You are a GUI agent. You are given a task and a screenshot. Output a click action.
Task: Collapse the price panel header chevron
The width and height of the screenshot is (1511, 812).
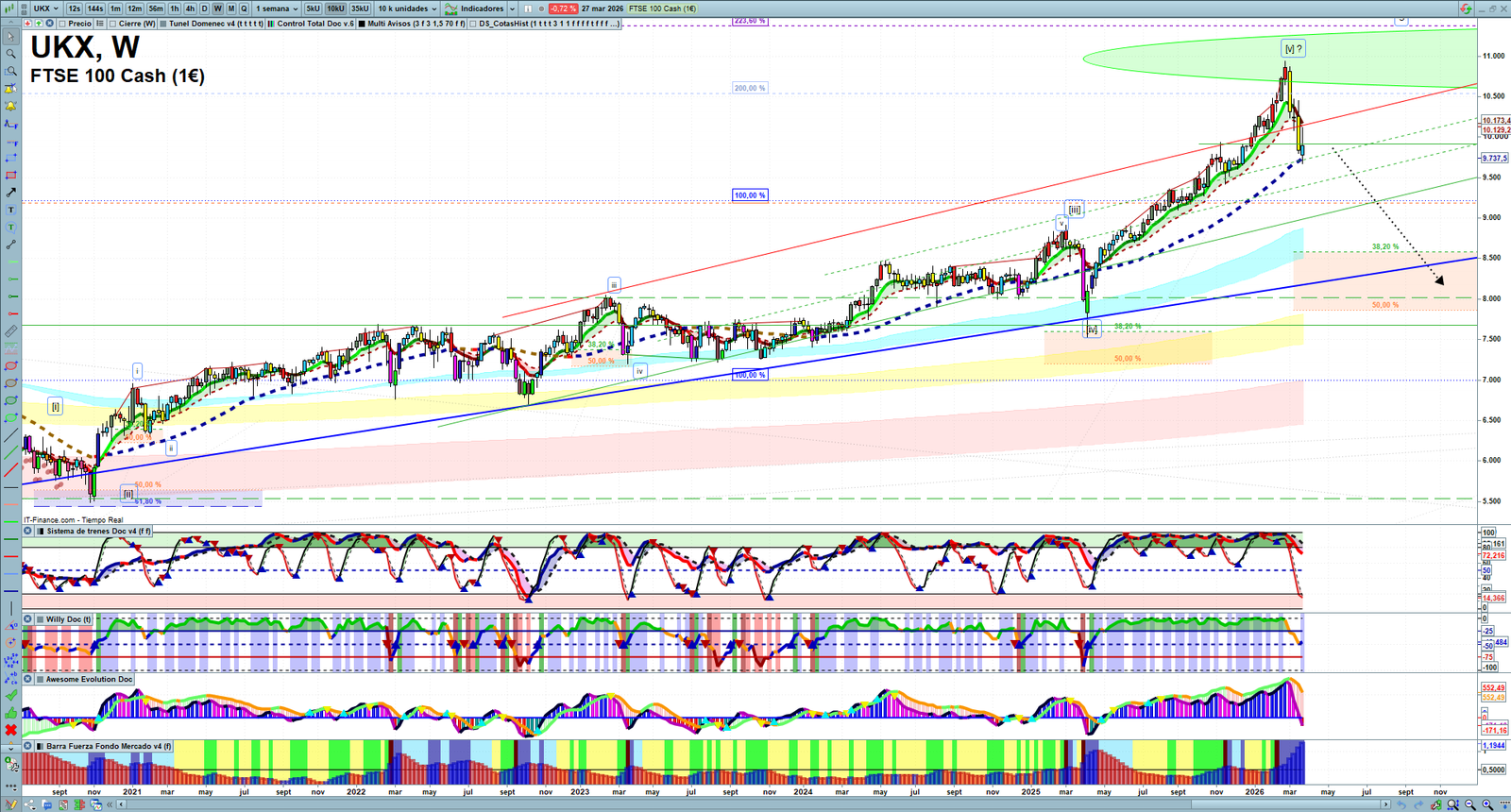coord(11,24)
